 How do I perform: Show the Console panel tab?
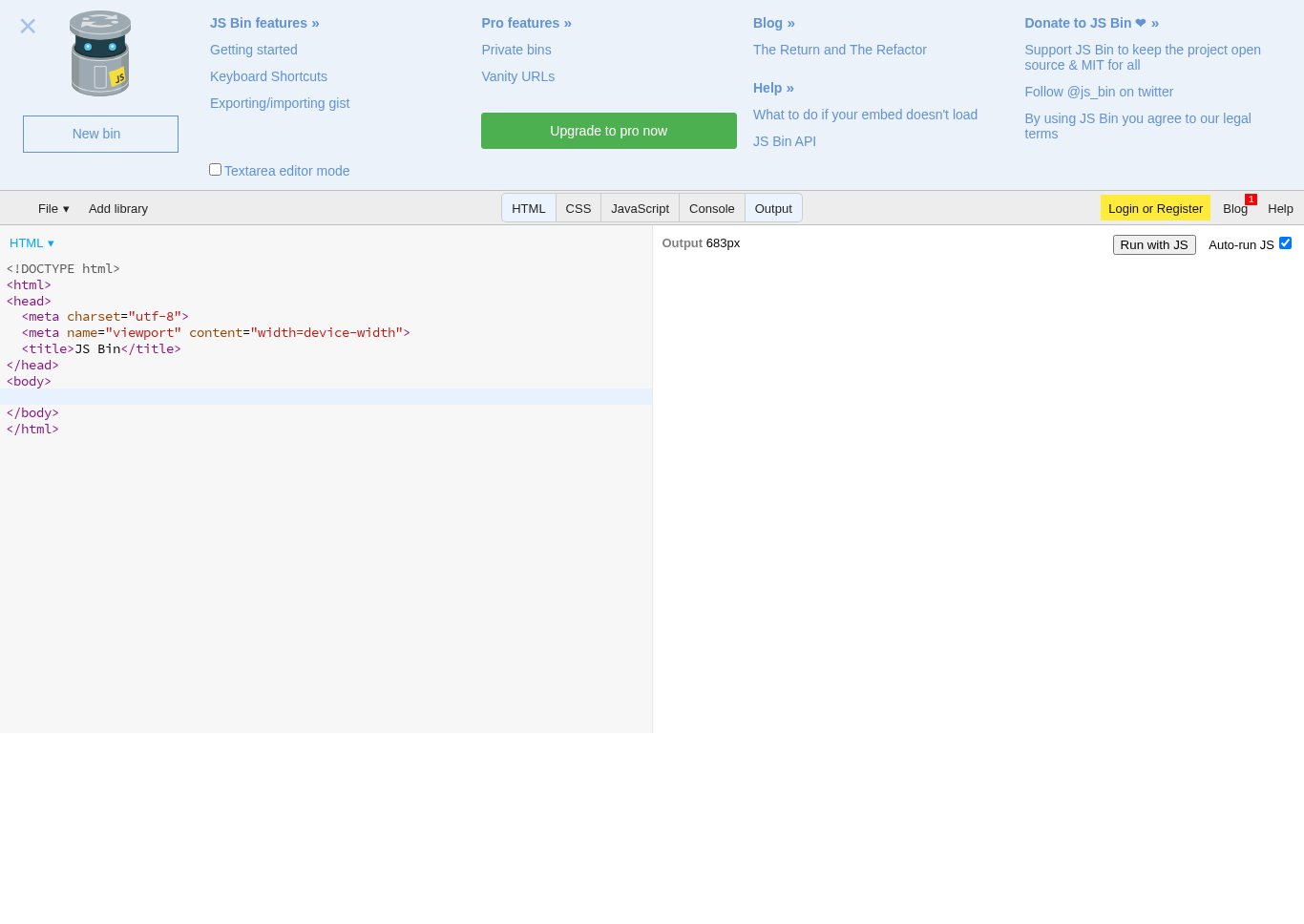[x=712, y=208]
